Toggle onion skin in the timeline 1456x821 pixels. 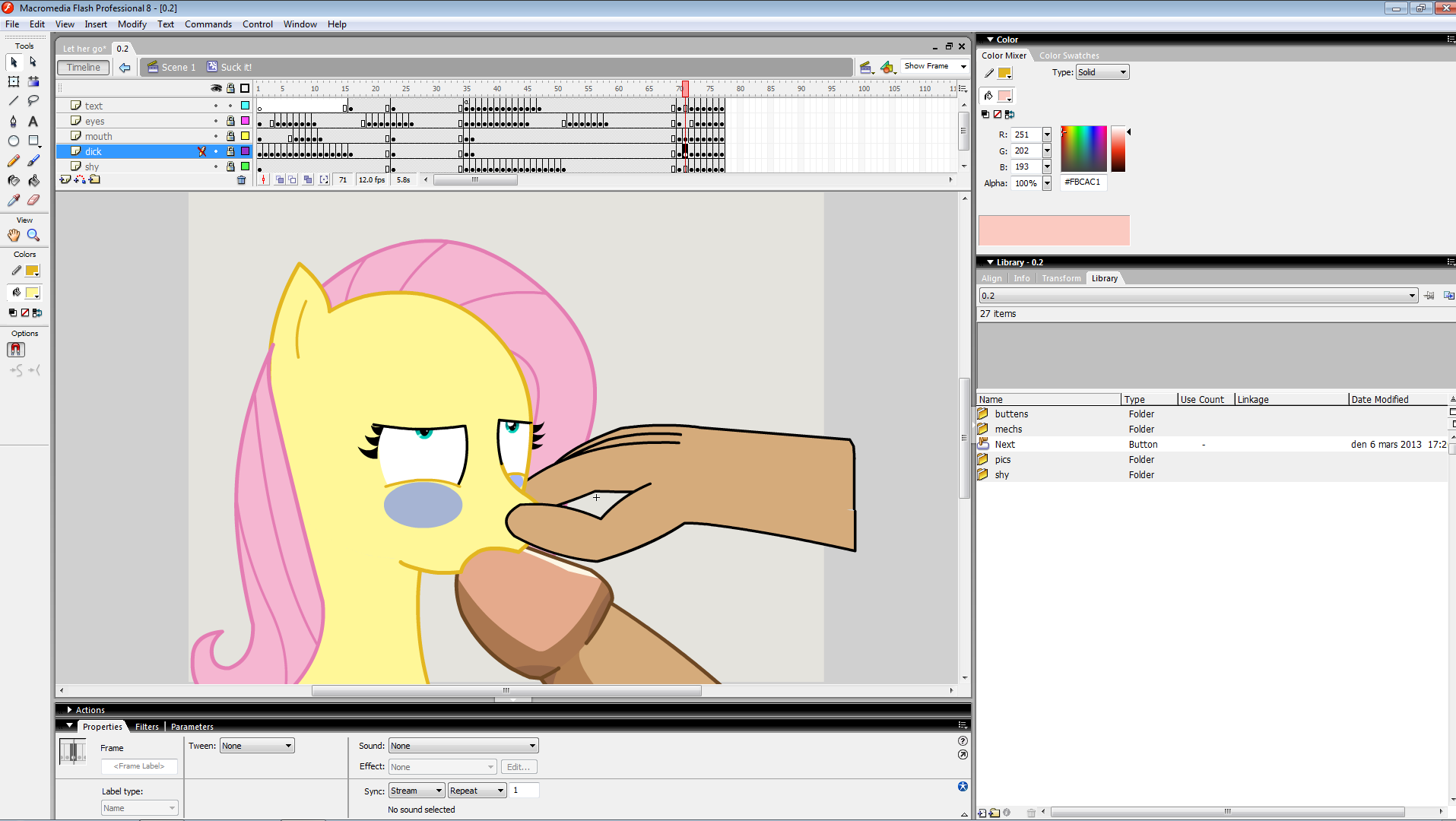[280, 180]
